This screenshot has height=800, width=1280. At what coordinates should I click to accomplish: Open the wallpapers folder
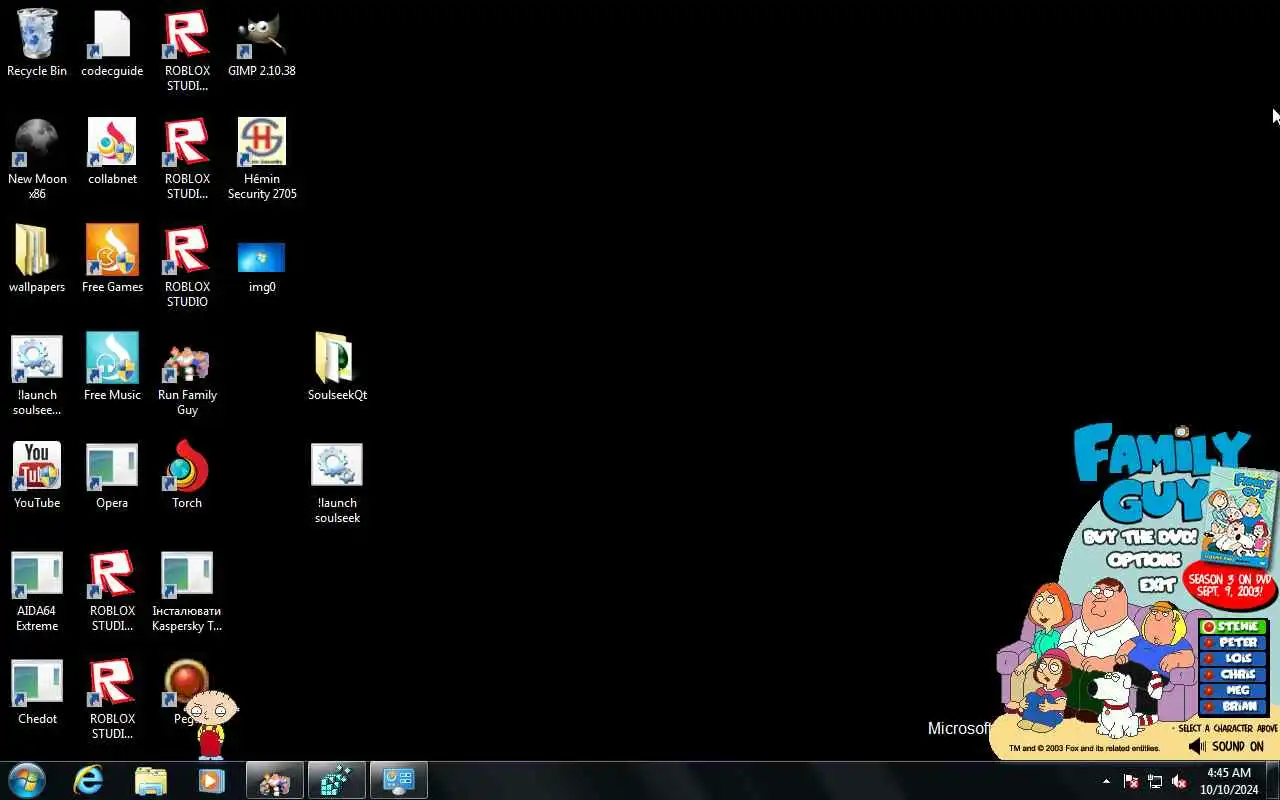37,259
